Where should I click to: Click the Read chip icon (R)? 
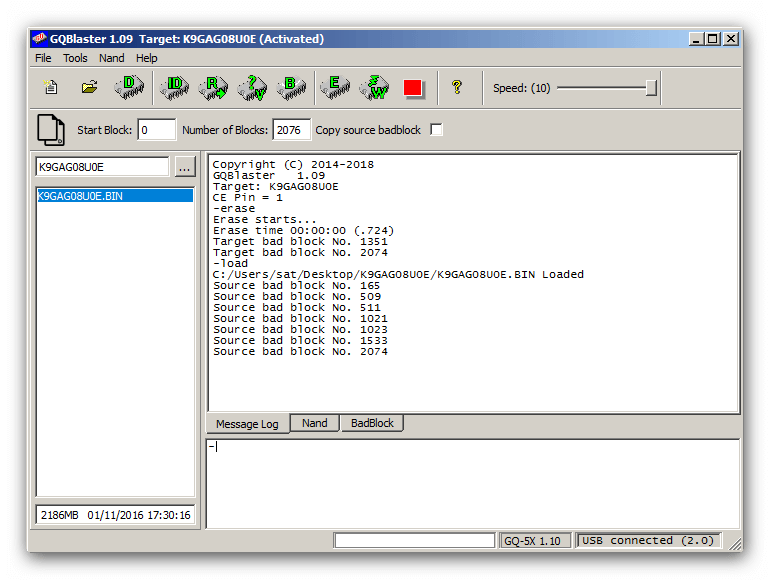[213, 88]
